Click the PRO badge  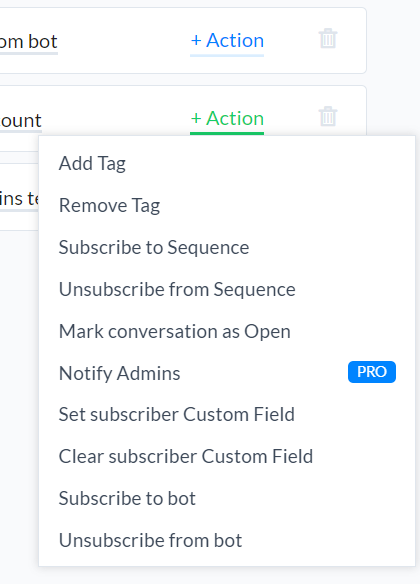point(372,372)
